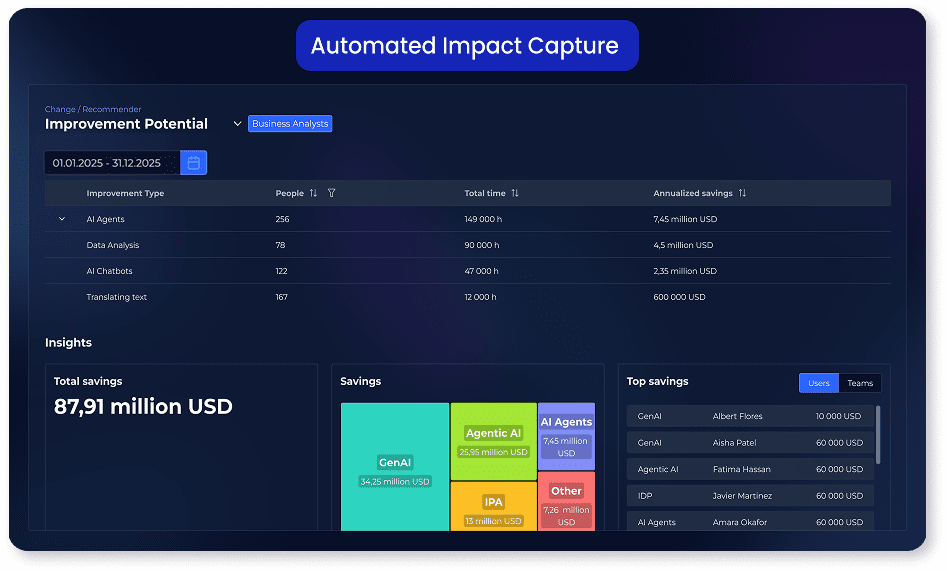Select the Agentic AI treemap block
This screenshot has height=571, width=947.
(493, 441)
